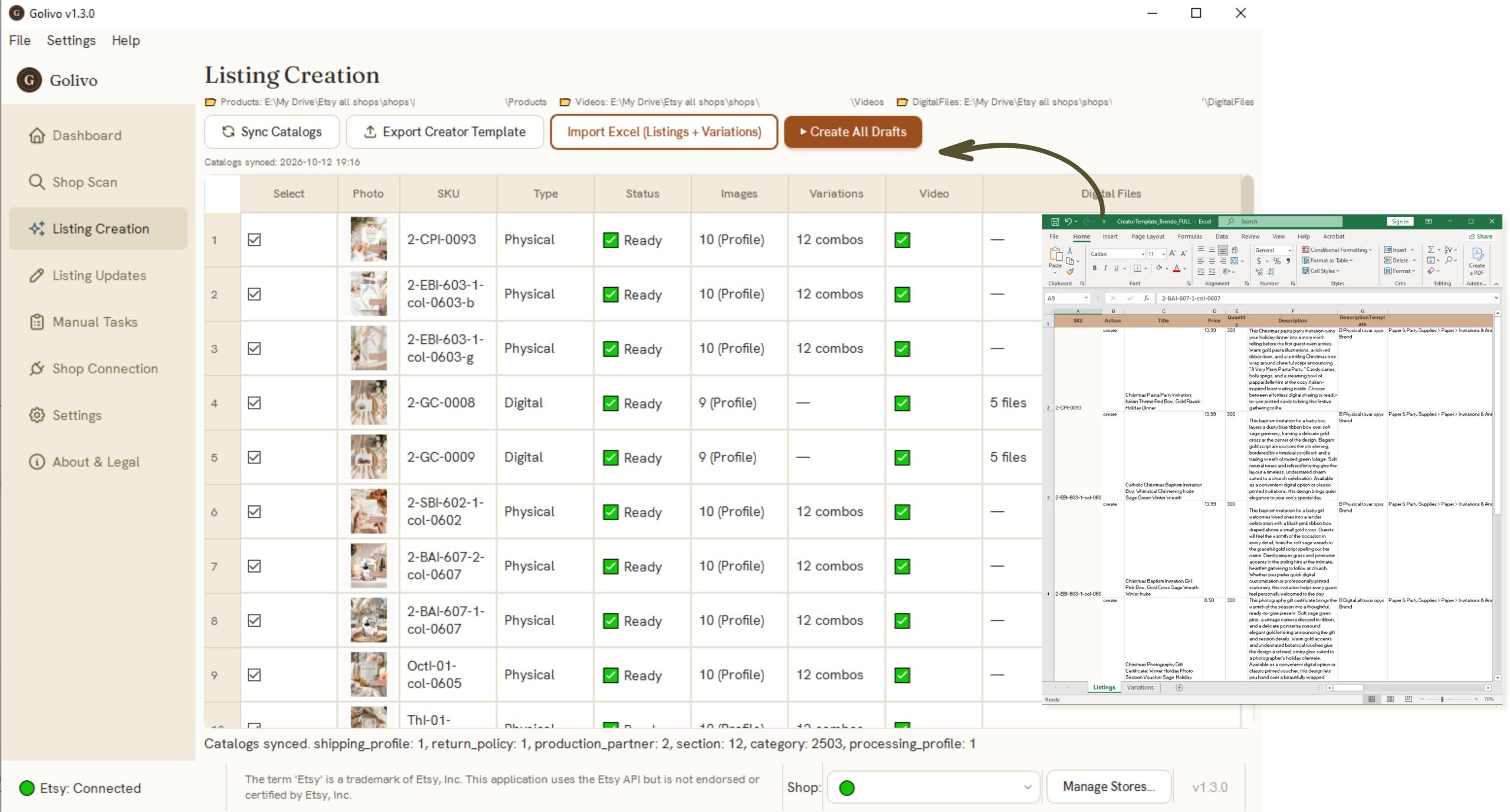Toggle Select checkbox for 2-BAI-607-2-col-0607
1510x812 pixels.
[x=254, y=566]
